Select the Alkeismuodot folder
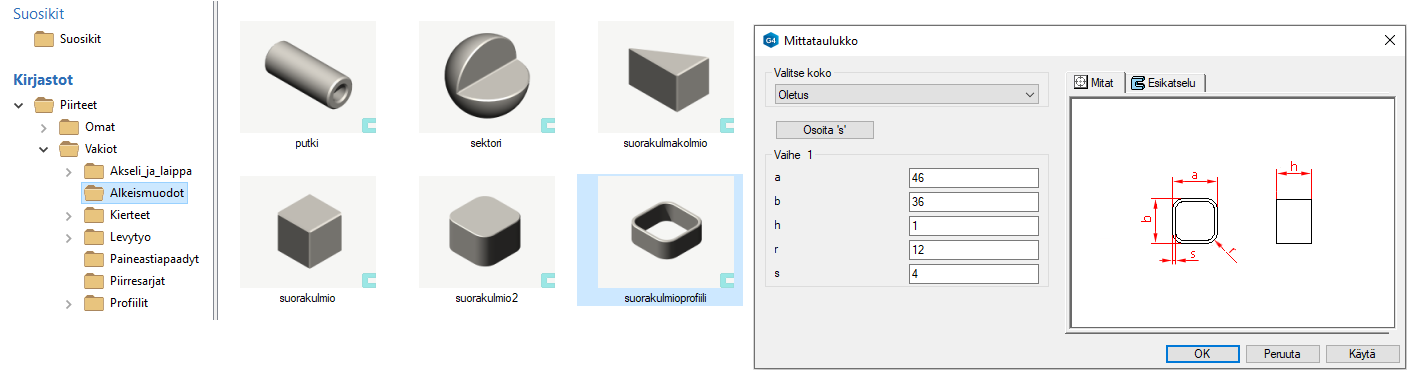1408x374 pixels. point(134,192)
